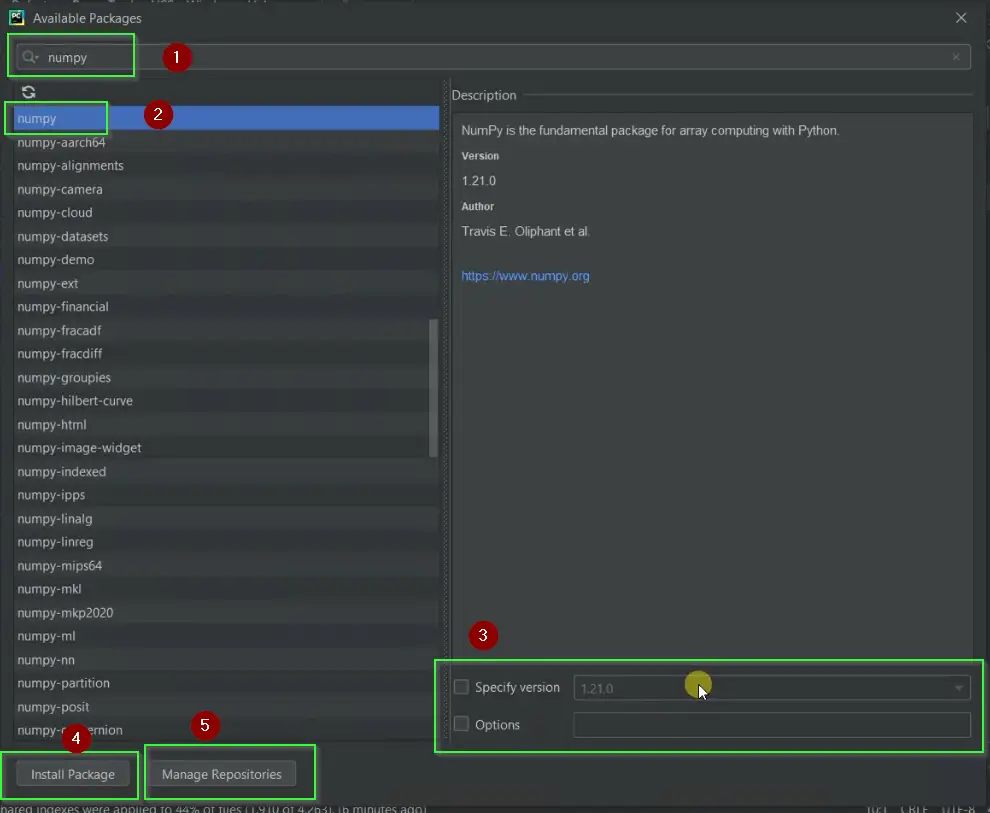Click the author Travis E. Oliphant text
Screen dimensions: 990x813
tap(525, 231)
